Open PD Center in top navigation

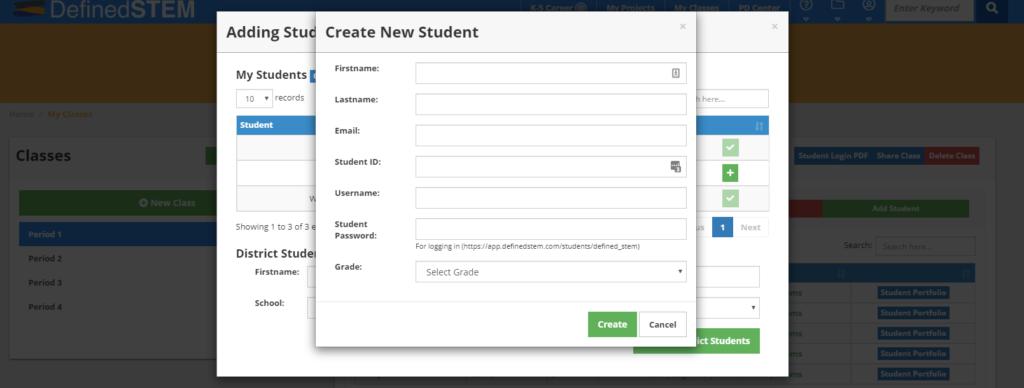759,8
